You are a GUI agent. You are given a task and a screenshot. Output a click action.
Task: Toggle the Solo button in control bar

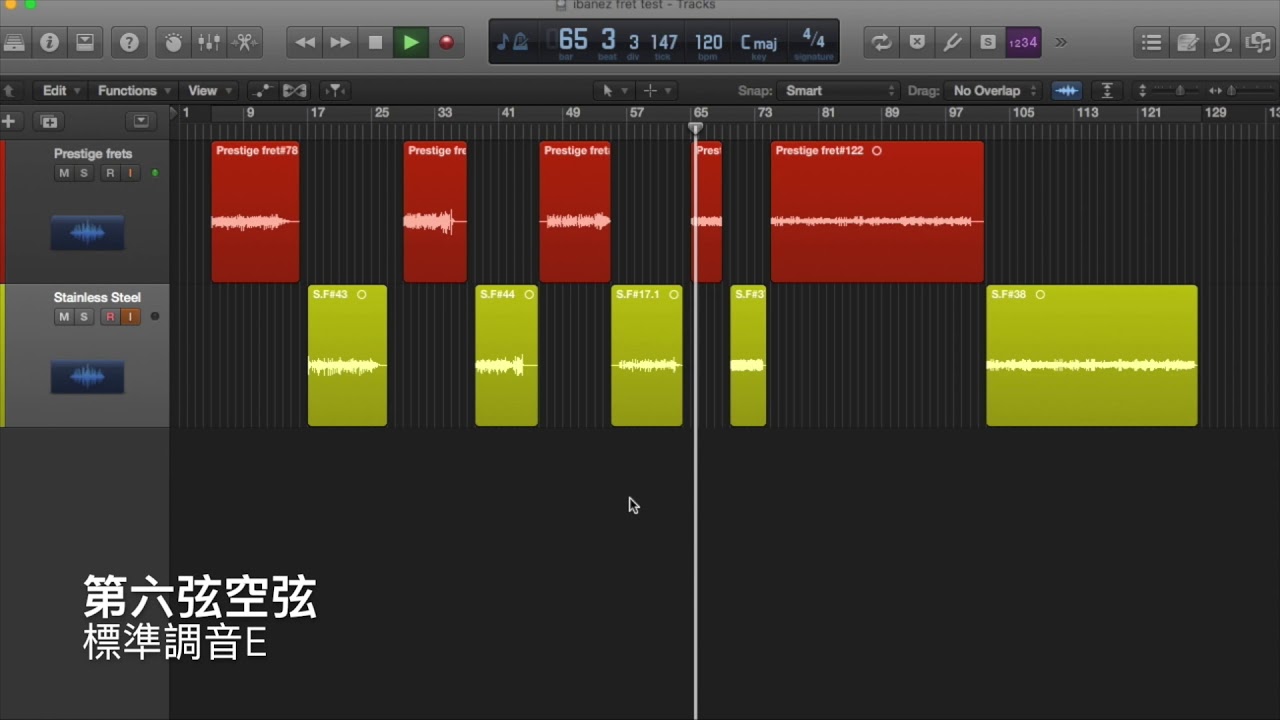(x=988, y=42)
